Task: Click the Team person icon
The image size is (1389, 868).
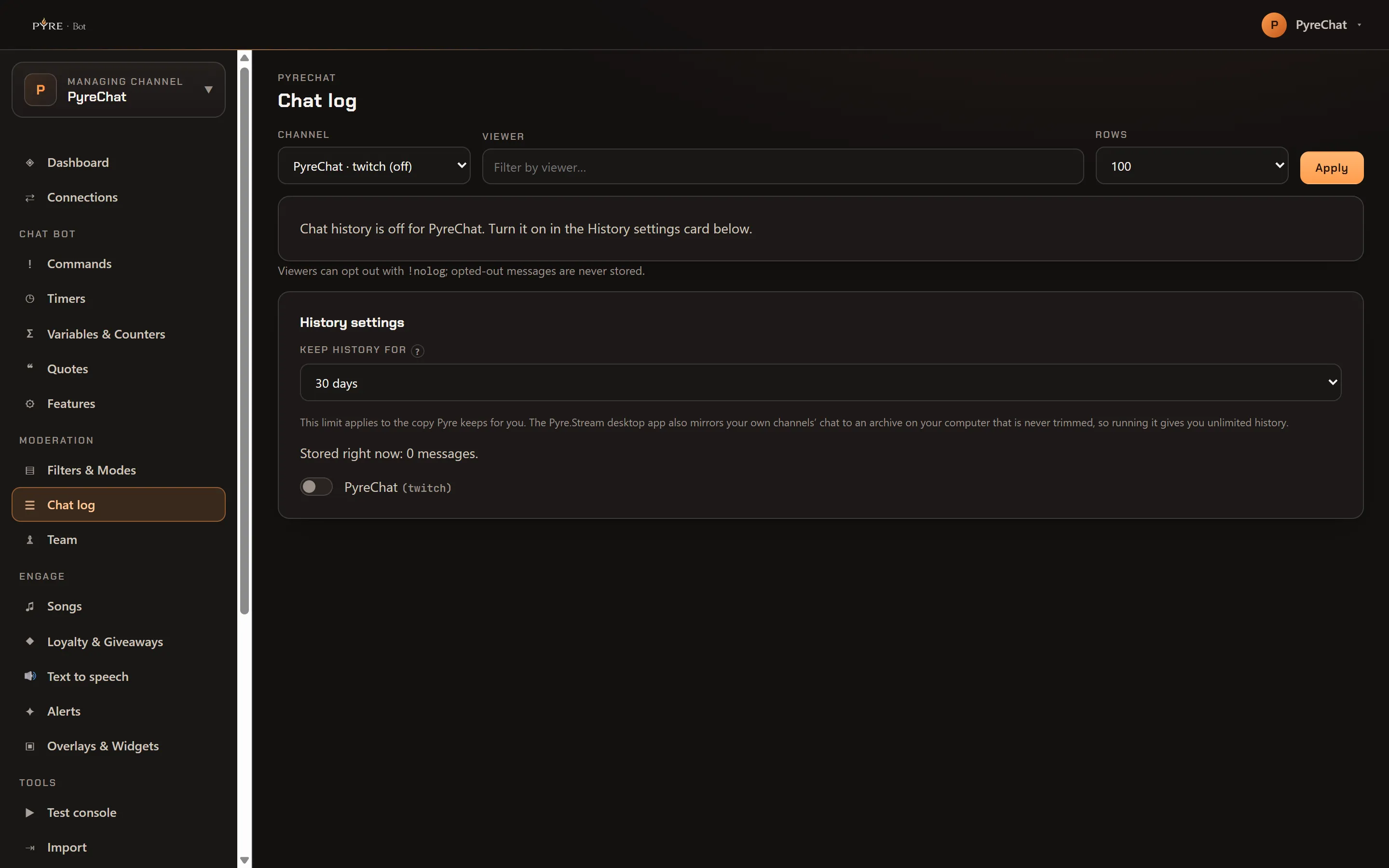Action: 30,540
